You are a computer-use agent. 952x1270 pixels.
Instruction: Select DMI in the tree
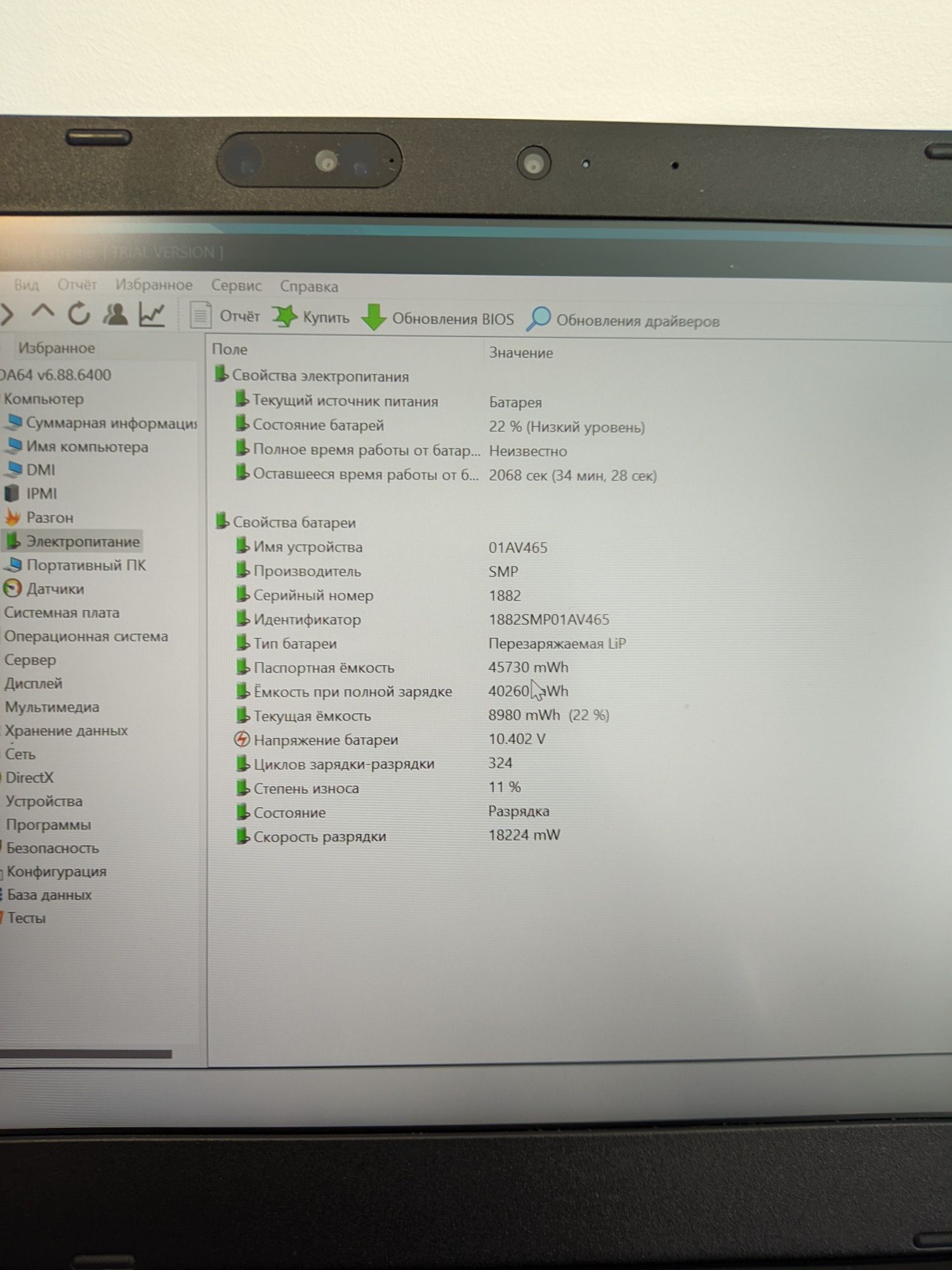(x=41, y=470)
